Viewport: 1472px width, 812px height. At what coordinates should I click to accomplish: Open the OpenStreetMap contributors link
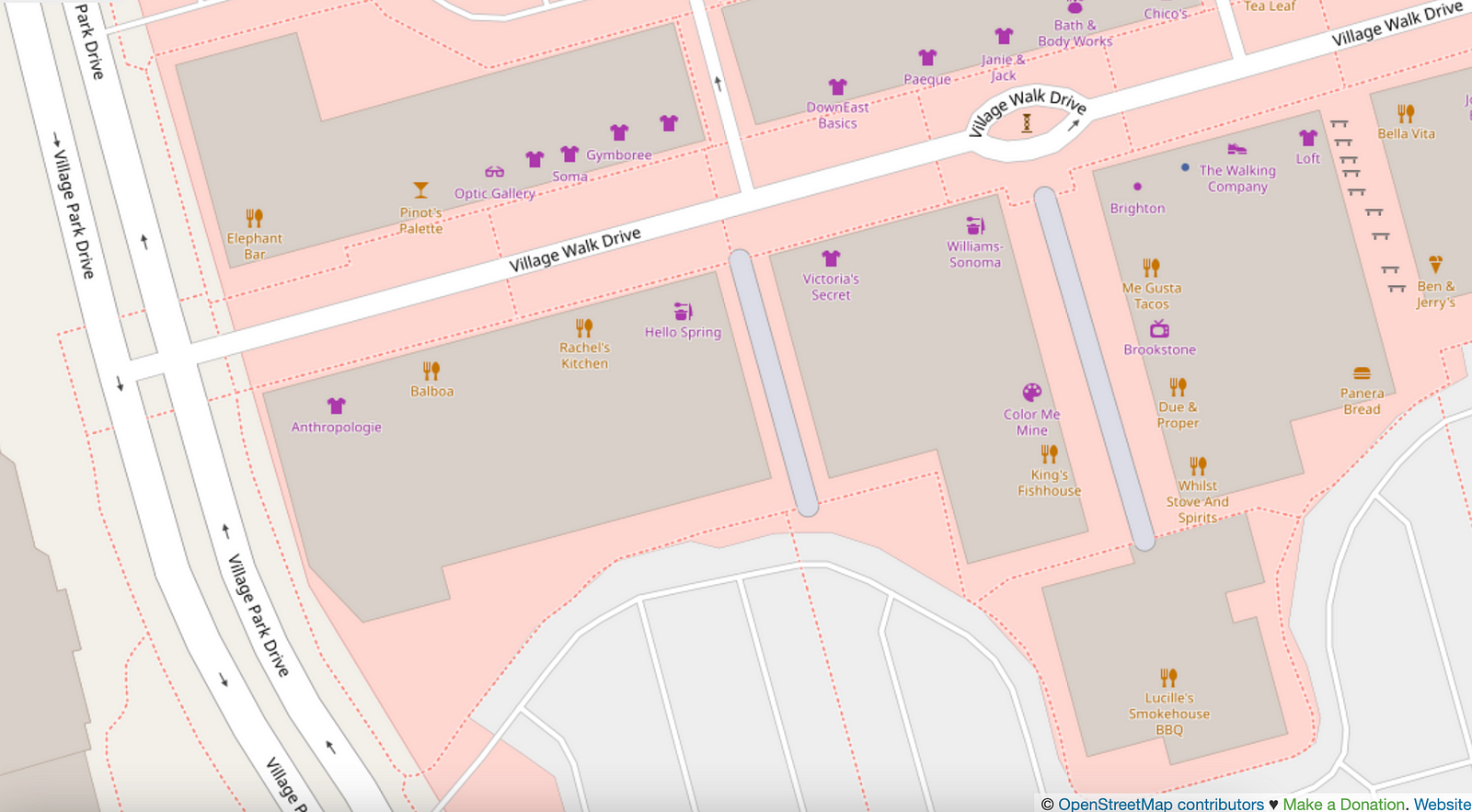[x=1161, y=804]
